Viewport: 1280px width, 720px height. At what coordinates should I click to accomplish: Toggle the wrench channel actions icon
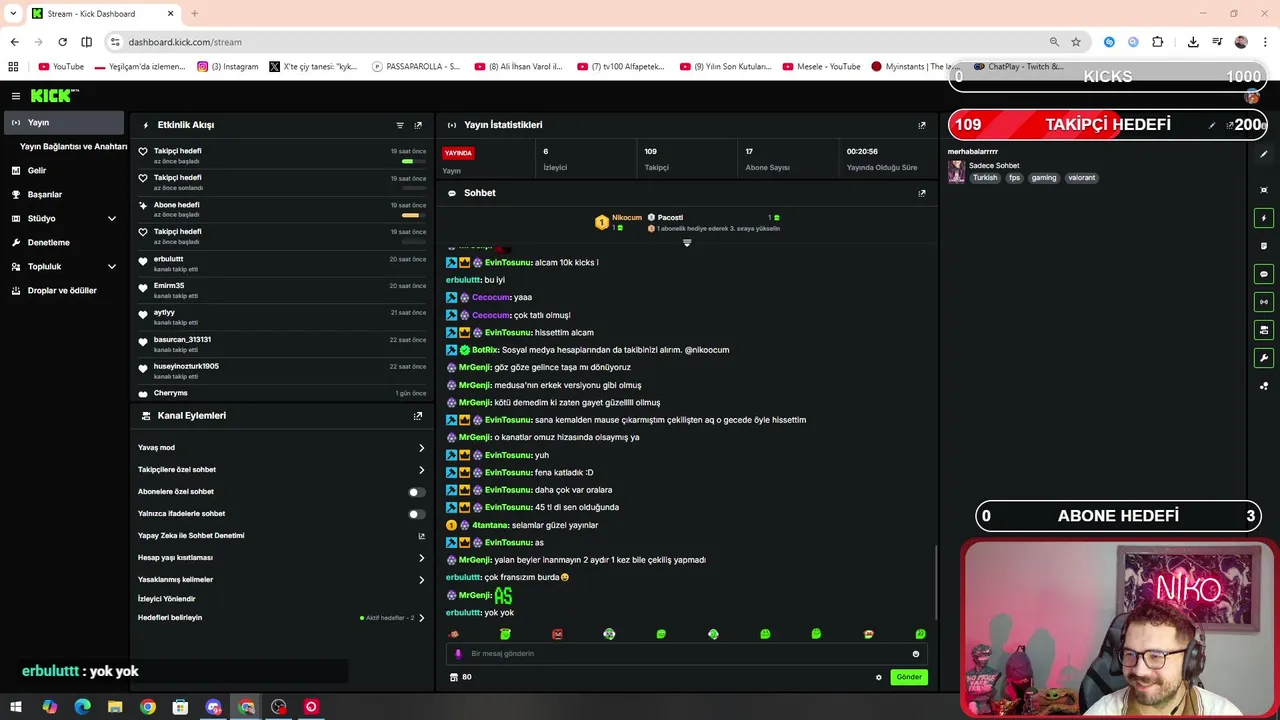(x=1264, y=358)
